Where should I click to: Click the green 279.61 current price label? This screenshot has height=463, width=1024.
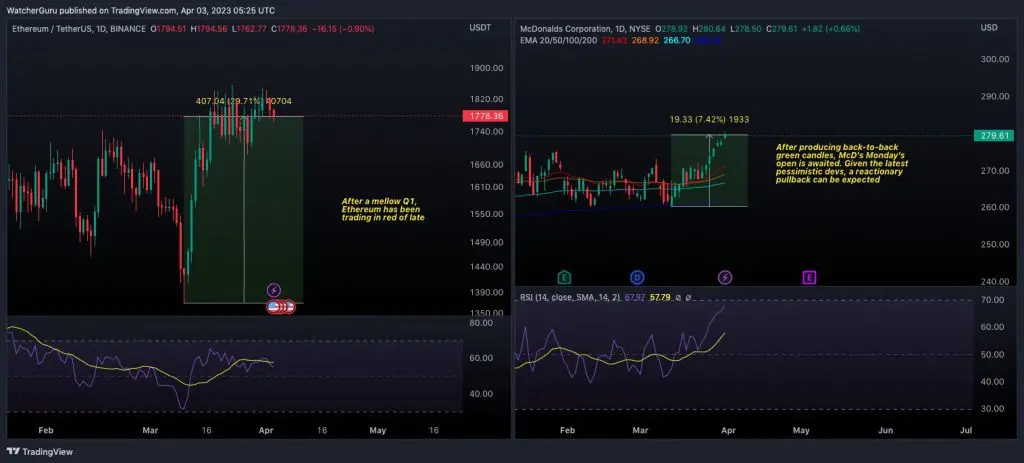(995, 136)
